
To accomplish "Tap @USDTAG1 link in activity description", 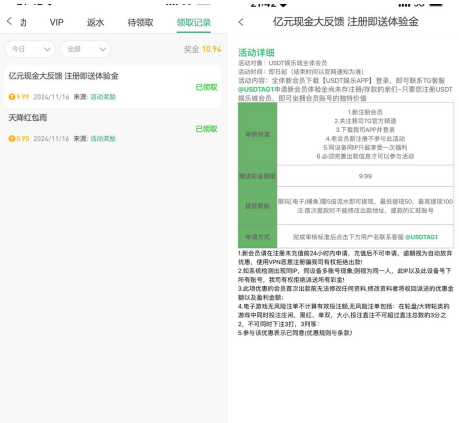I will click(256, 89).
